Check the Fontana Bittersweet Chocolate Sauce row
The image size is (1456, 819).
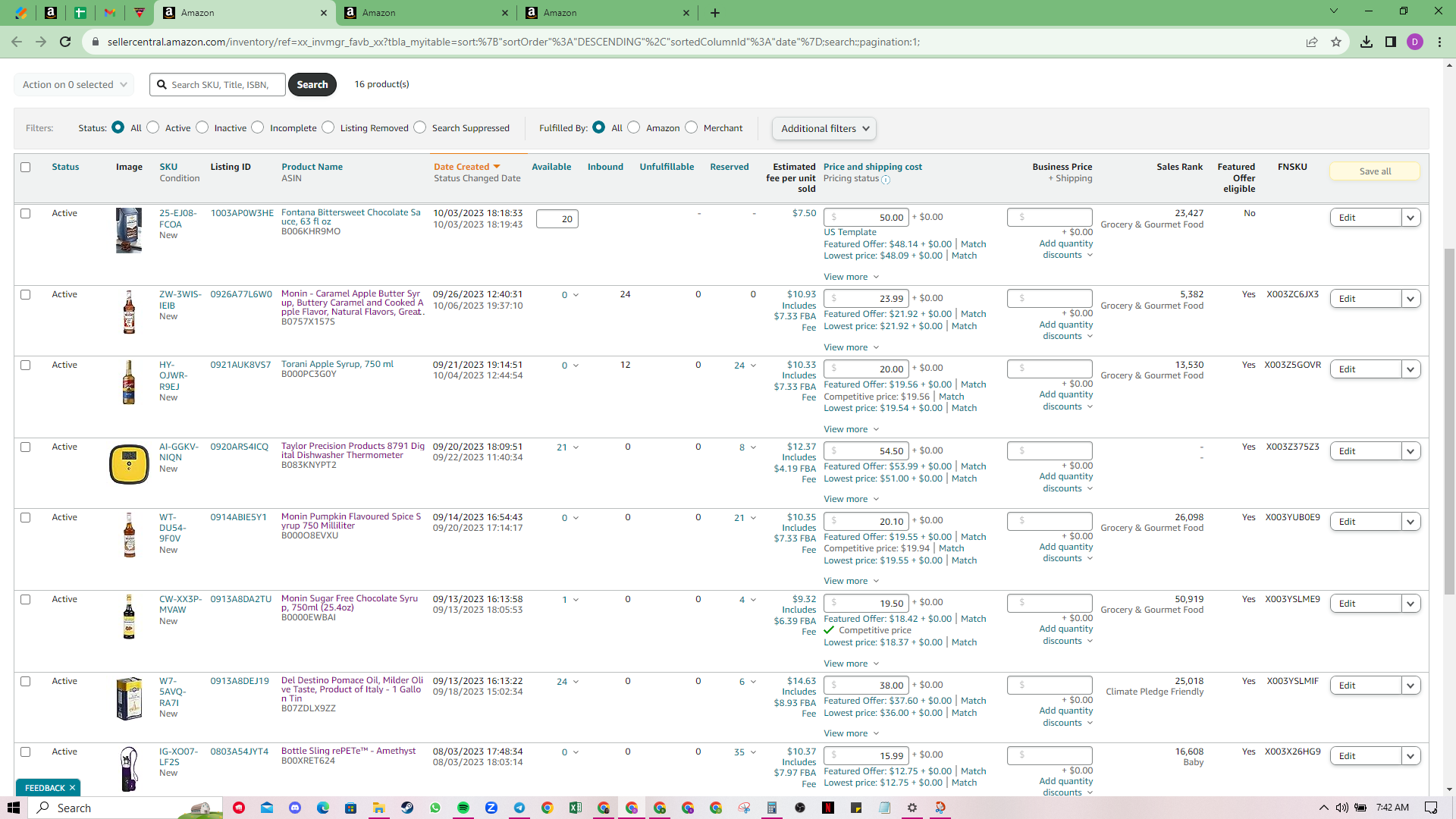(x=26, y=213)
